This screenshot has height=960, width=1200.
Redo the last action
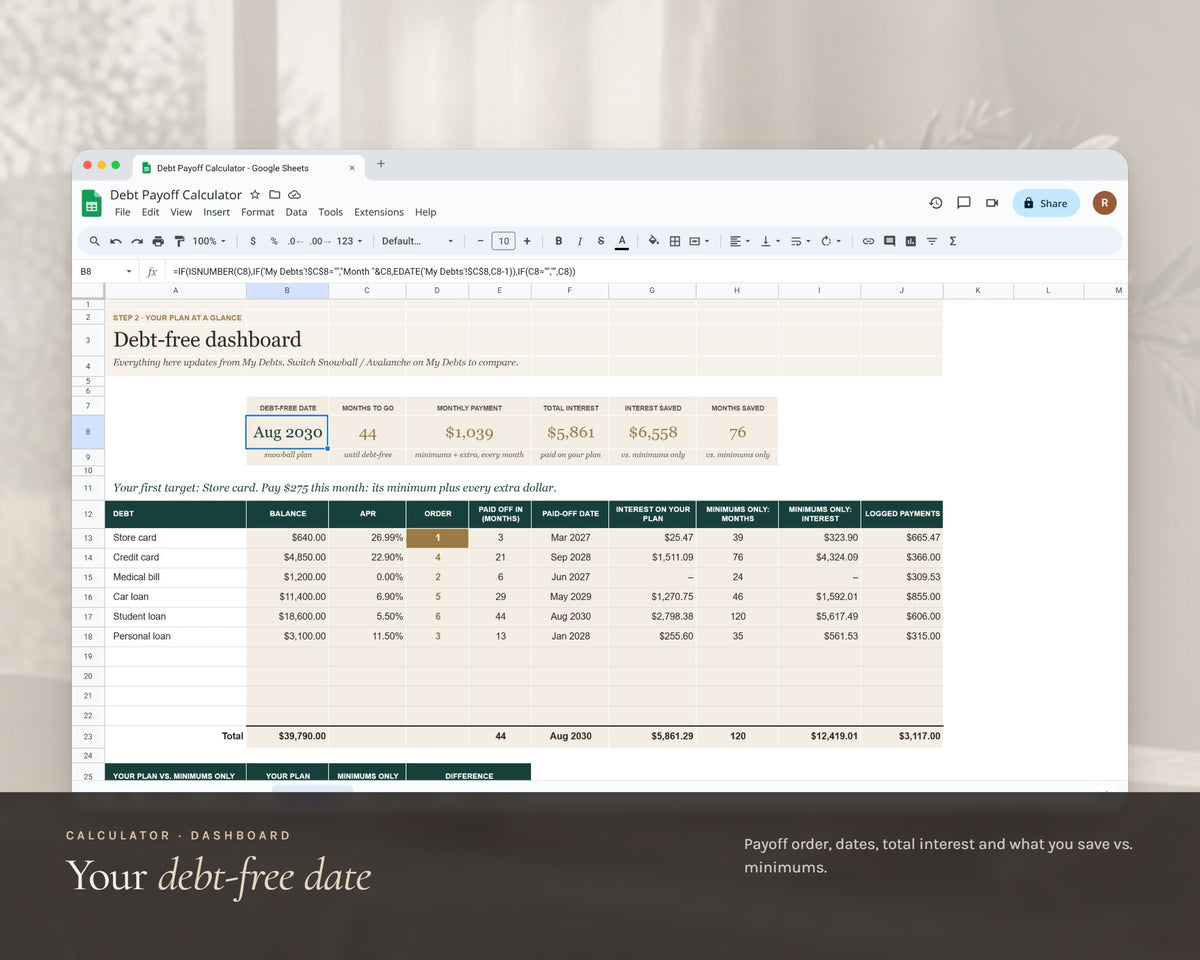137,241
